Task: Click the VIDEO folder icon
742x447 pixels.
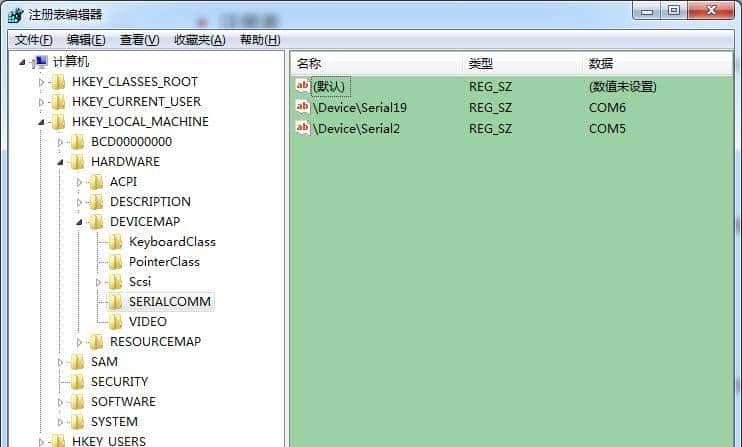Action: [x=115, y=322]
